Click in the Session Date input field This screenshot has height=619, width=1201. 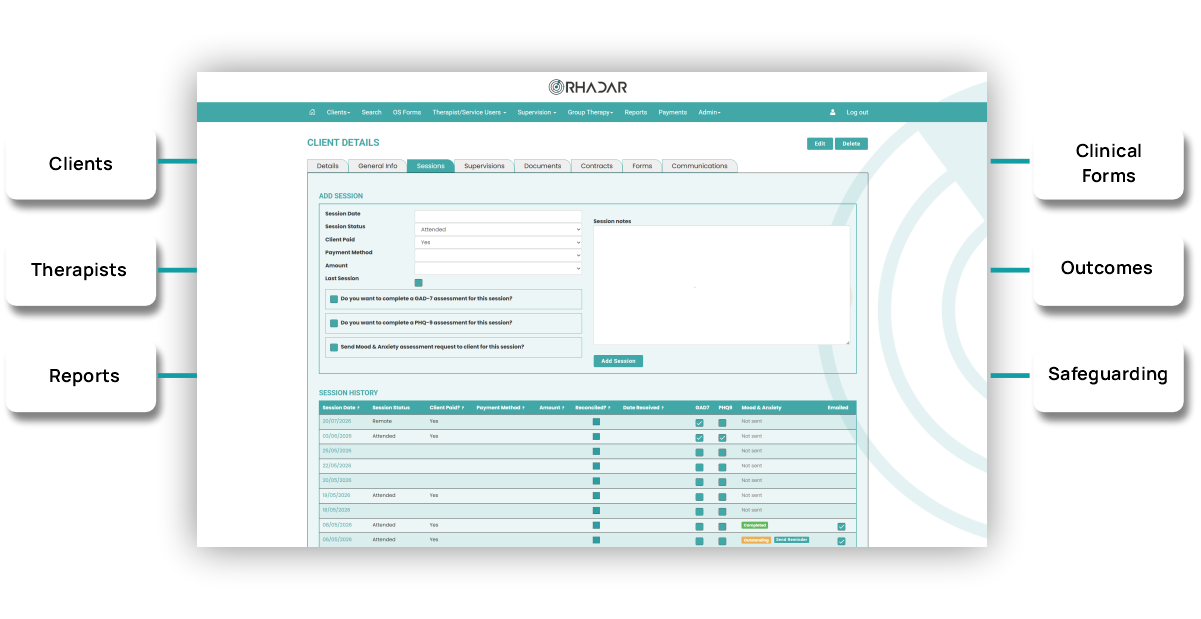point(498,216)
